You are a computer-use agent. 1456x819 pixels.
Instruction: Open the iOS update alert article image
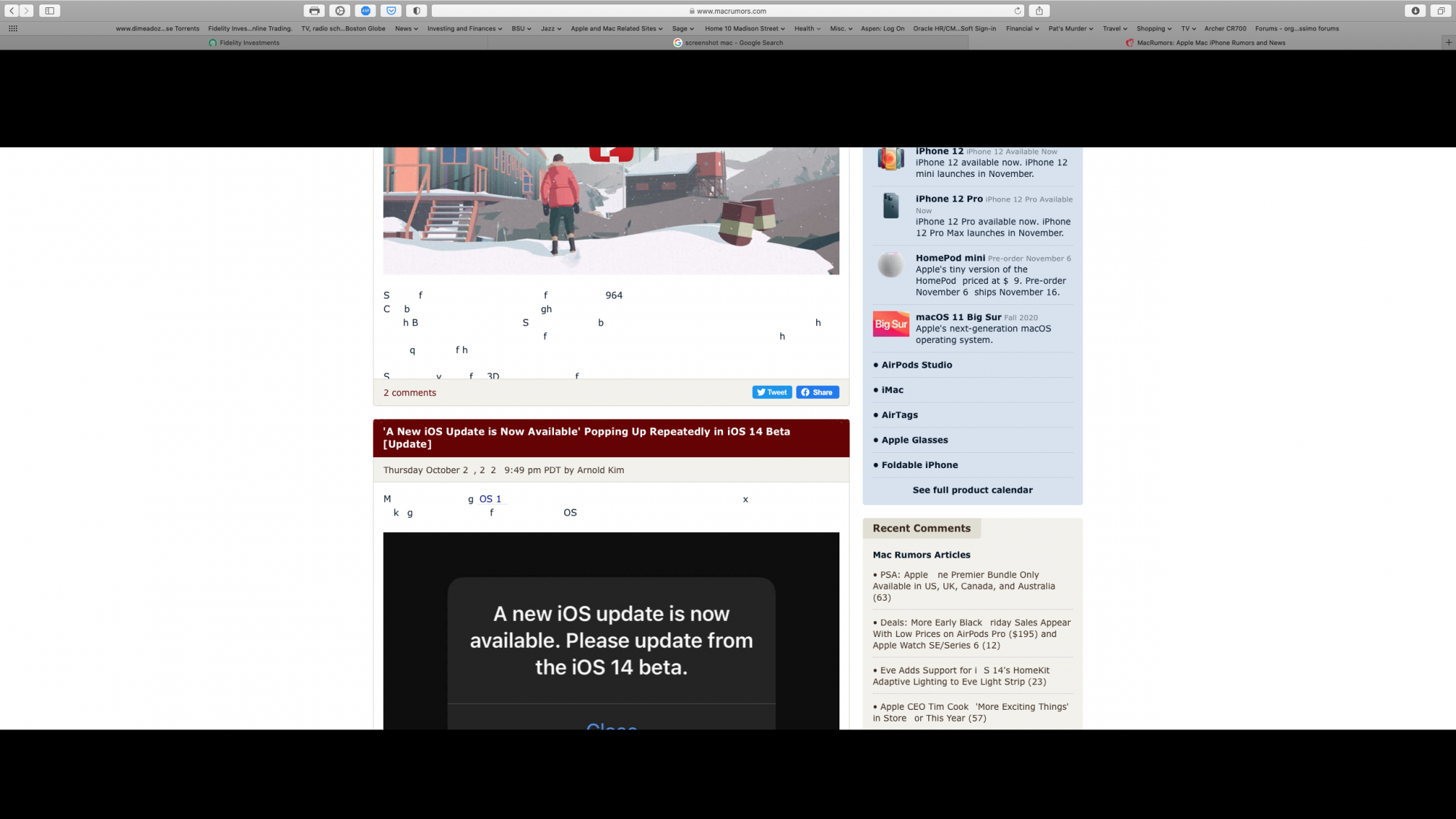click(611, 630)
